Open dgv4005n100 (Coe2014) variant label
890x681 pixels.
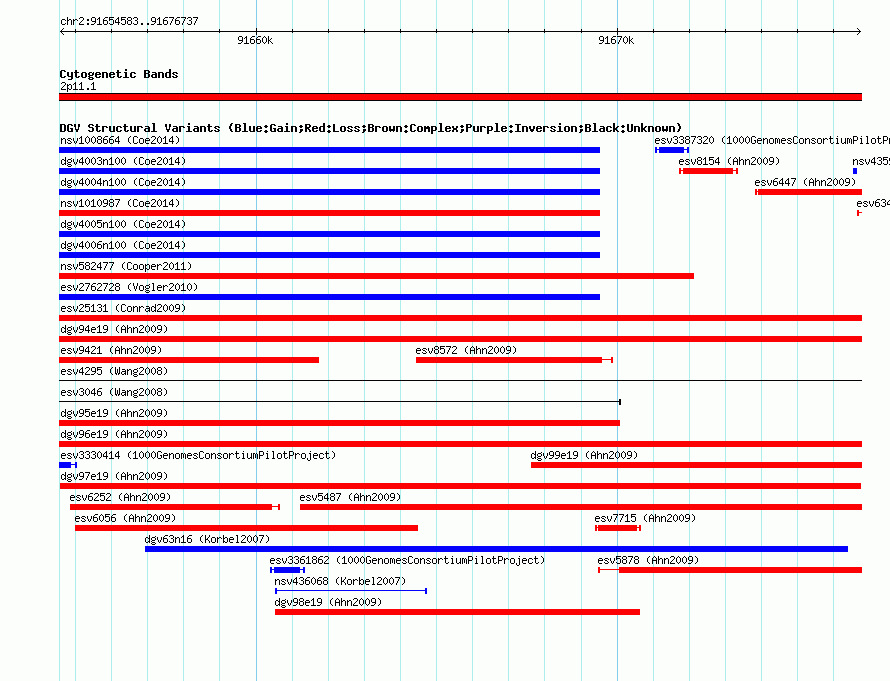[x=123, y=224]
